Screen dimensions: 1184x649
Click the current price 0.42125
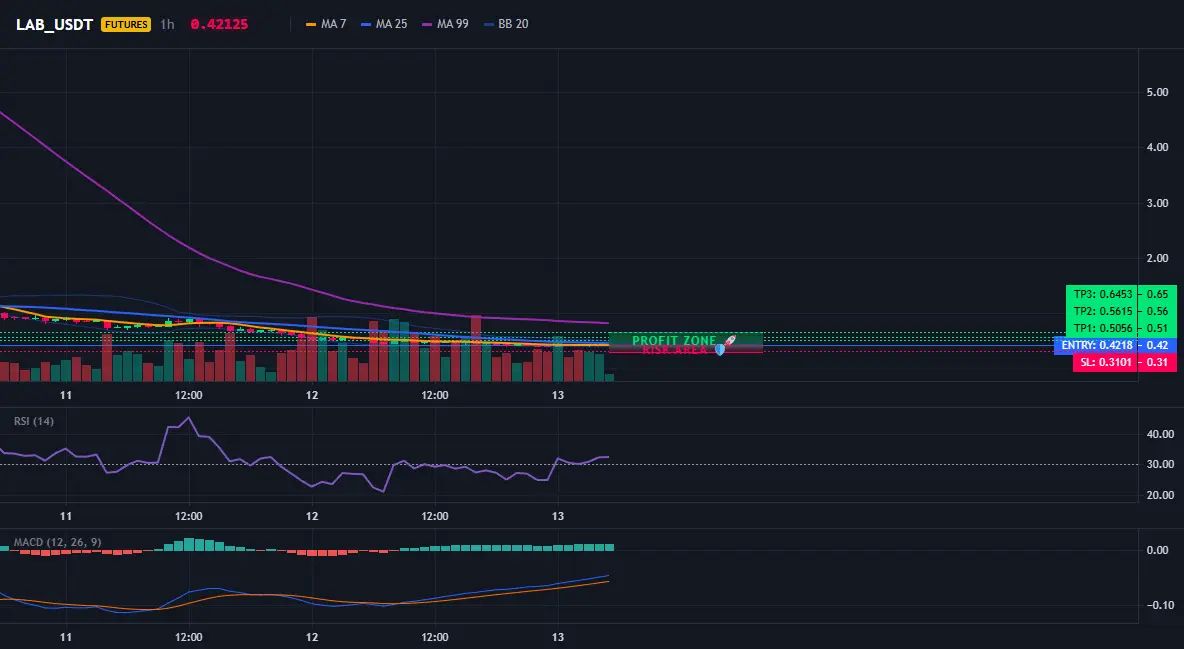[x=219, y=24]
